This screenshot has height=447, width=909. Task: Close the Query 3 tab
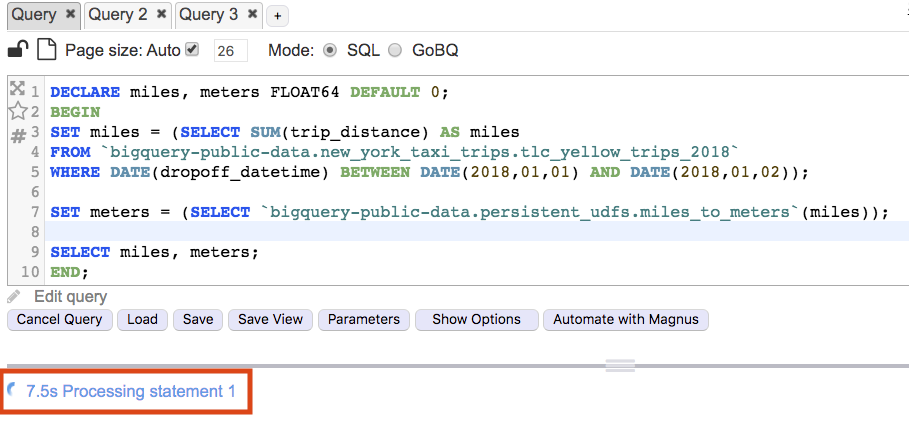click(253, 14)
